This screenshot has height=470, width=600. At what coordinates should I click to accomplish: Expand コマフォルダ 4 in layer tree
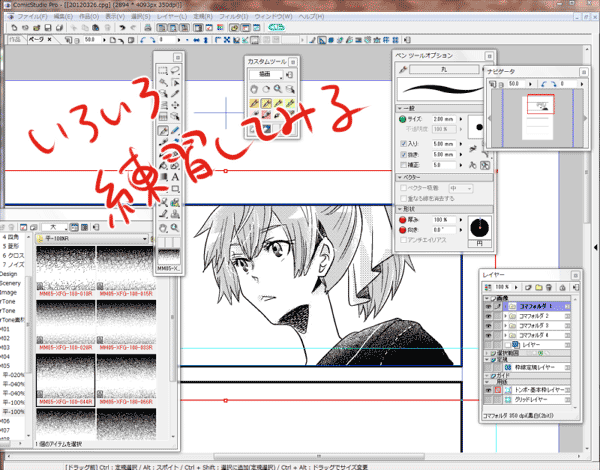(x=506, y=336)
